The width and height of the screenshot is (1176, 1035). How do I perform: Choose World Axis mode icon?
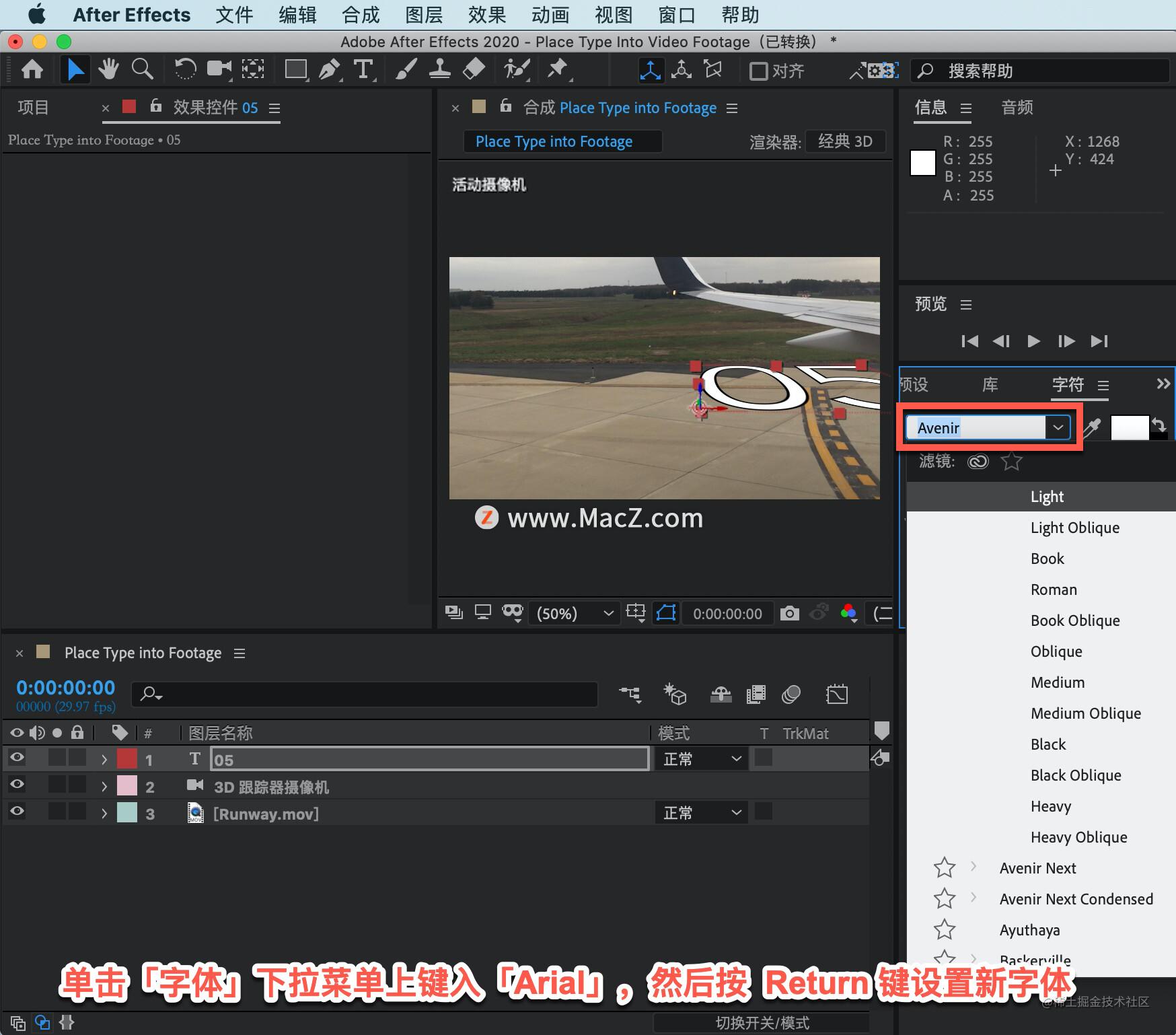tap(682, 71)
